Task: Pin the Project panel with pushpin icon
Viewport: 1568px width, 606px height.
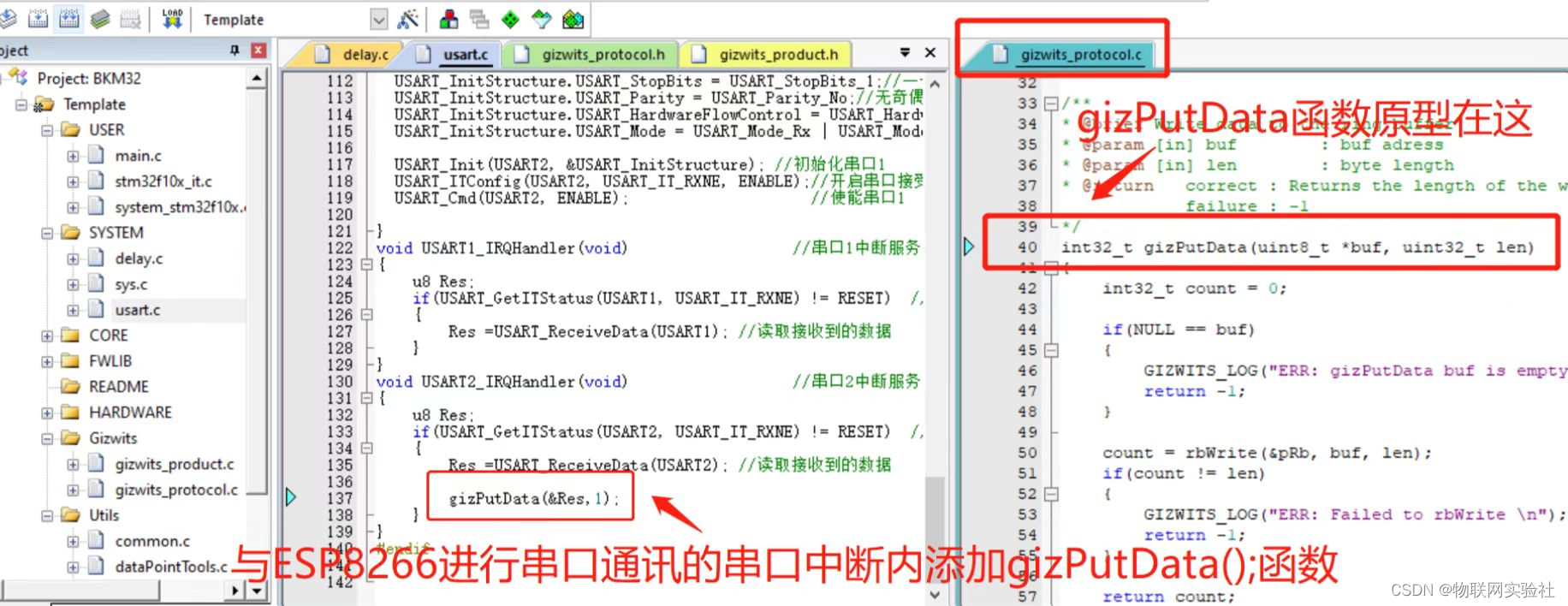Action: pos(235,50)
